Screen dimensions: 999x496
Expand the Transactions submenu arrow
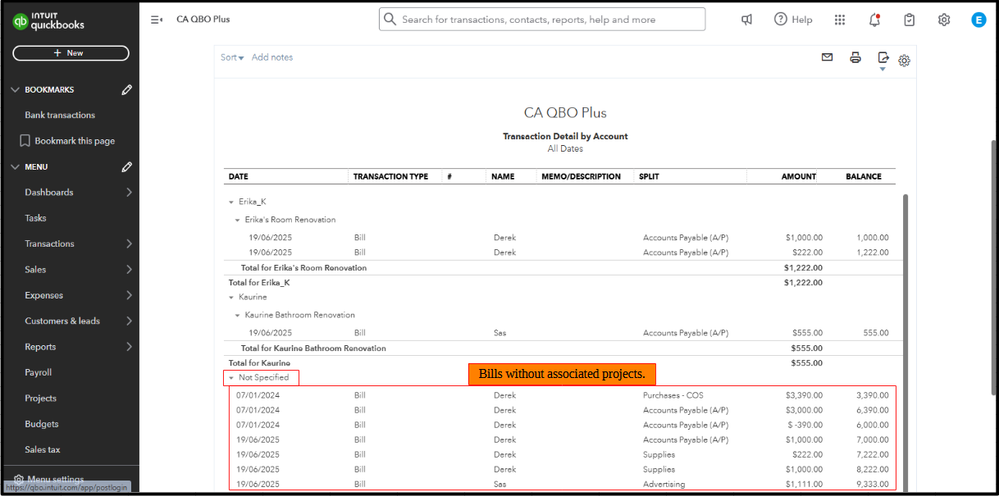point(129,244)
